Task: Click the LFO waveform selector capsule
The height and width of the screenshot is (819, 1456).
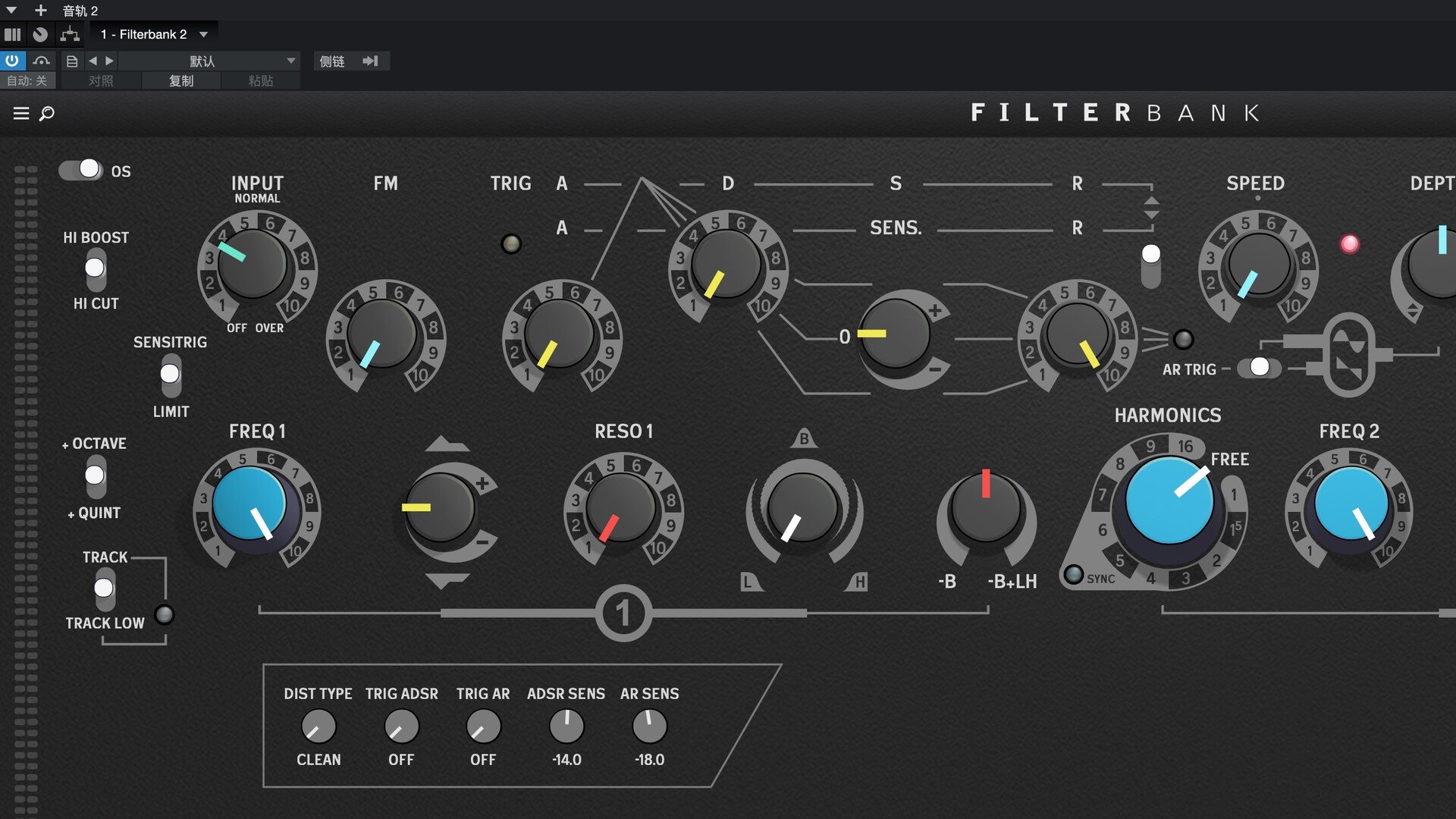Action: [1348, 354]
